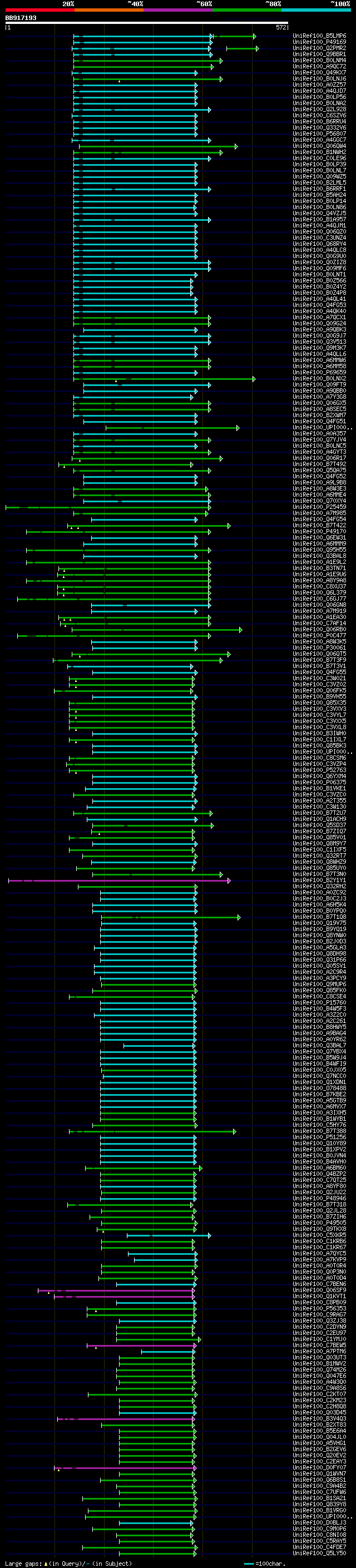
Task: Select label UniRef100_D0FY07
Action: [319, 1467]
